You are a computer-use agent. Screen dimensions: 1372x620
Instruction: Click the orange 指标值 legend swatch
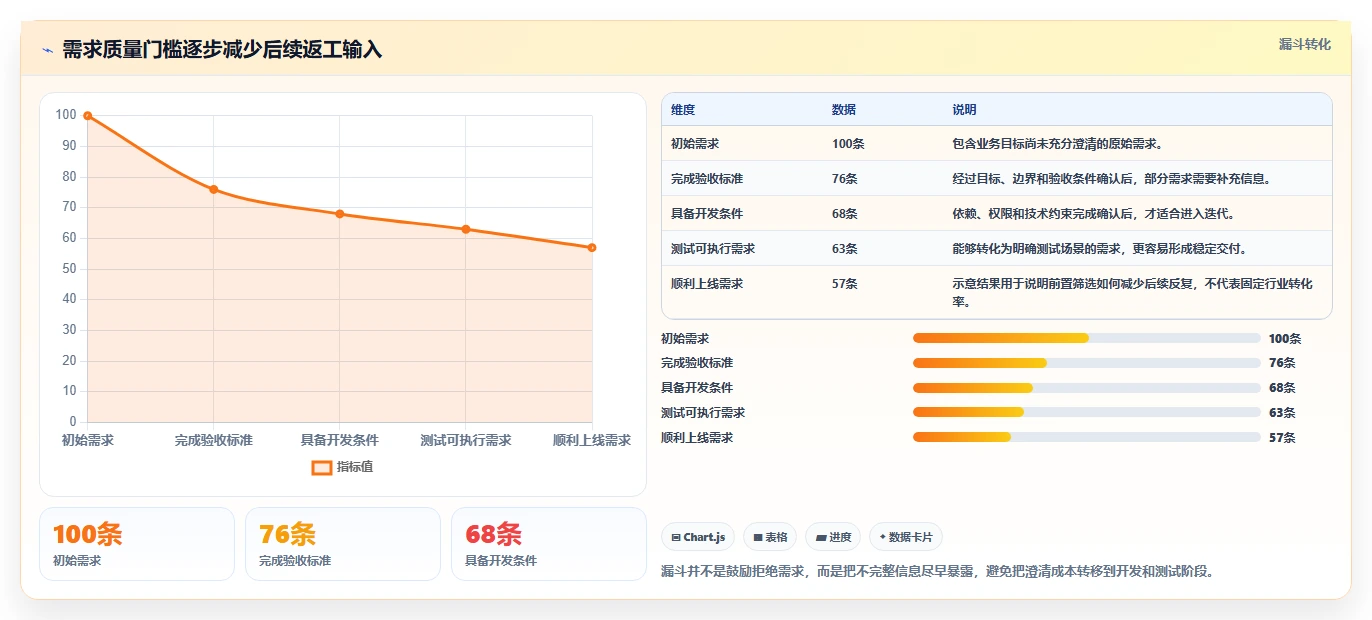coord(322,467)
